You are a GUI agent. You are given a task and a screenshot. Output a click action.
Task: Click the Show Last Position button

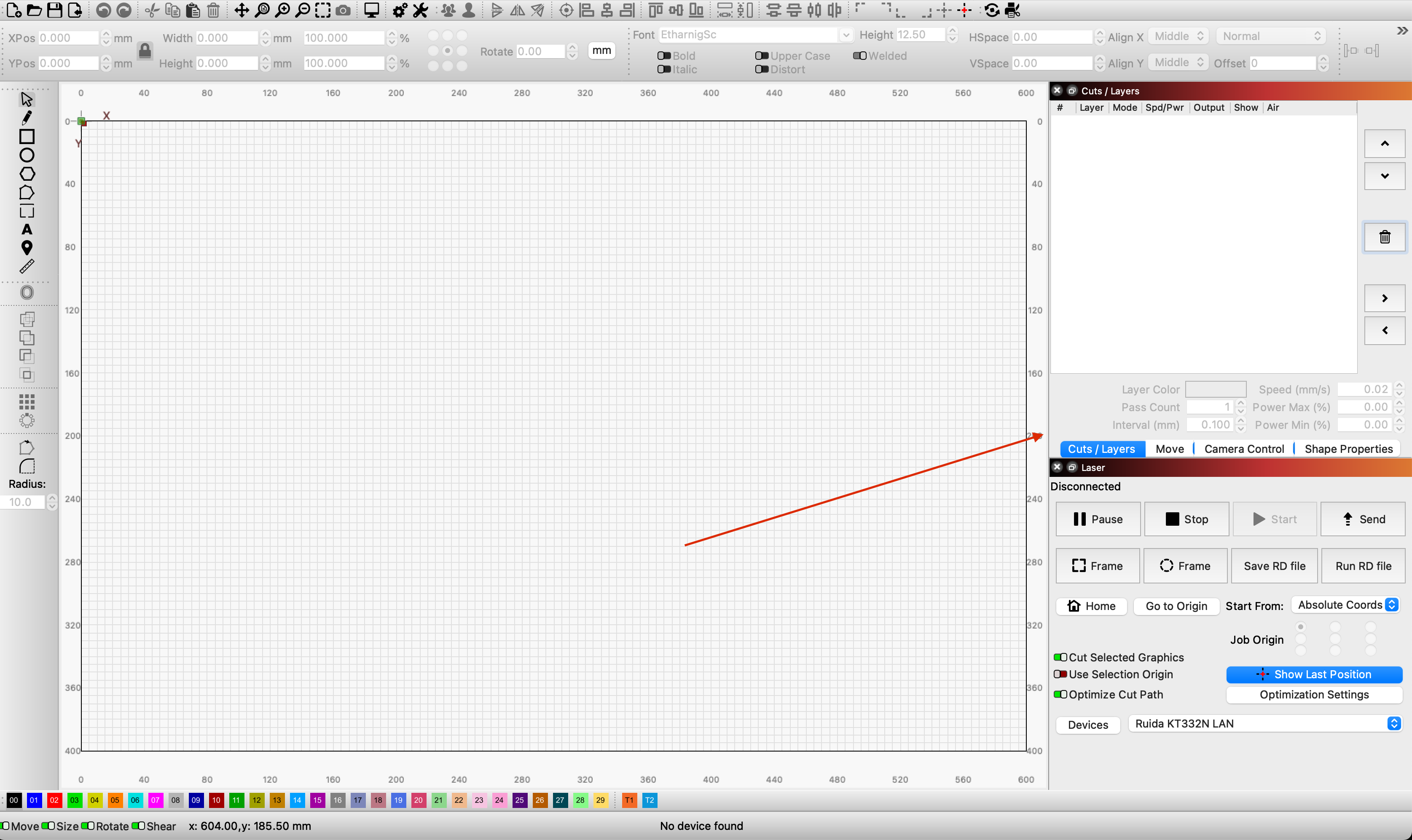1313,674
